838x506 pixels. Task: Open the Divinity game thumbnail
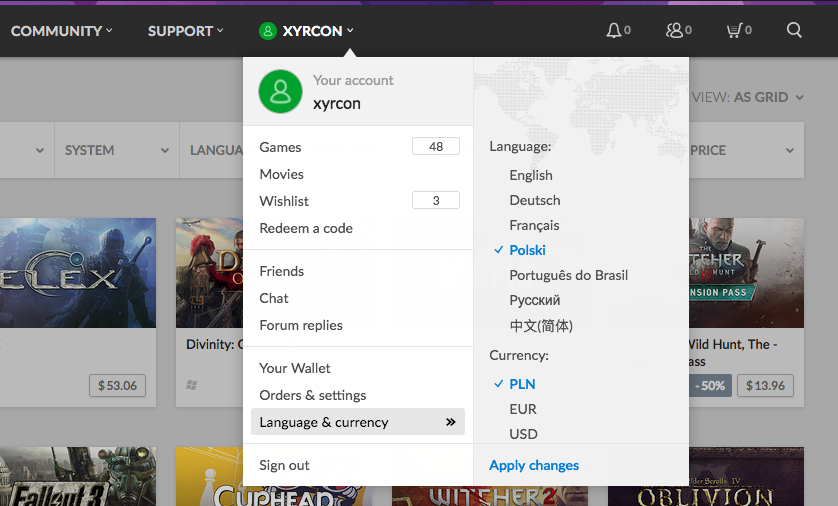click(210, 273)
